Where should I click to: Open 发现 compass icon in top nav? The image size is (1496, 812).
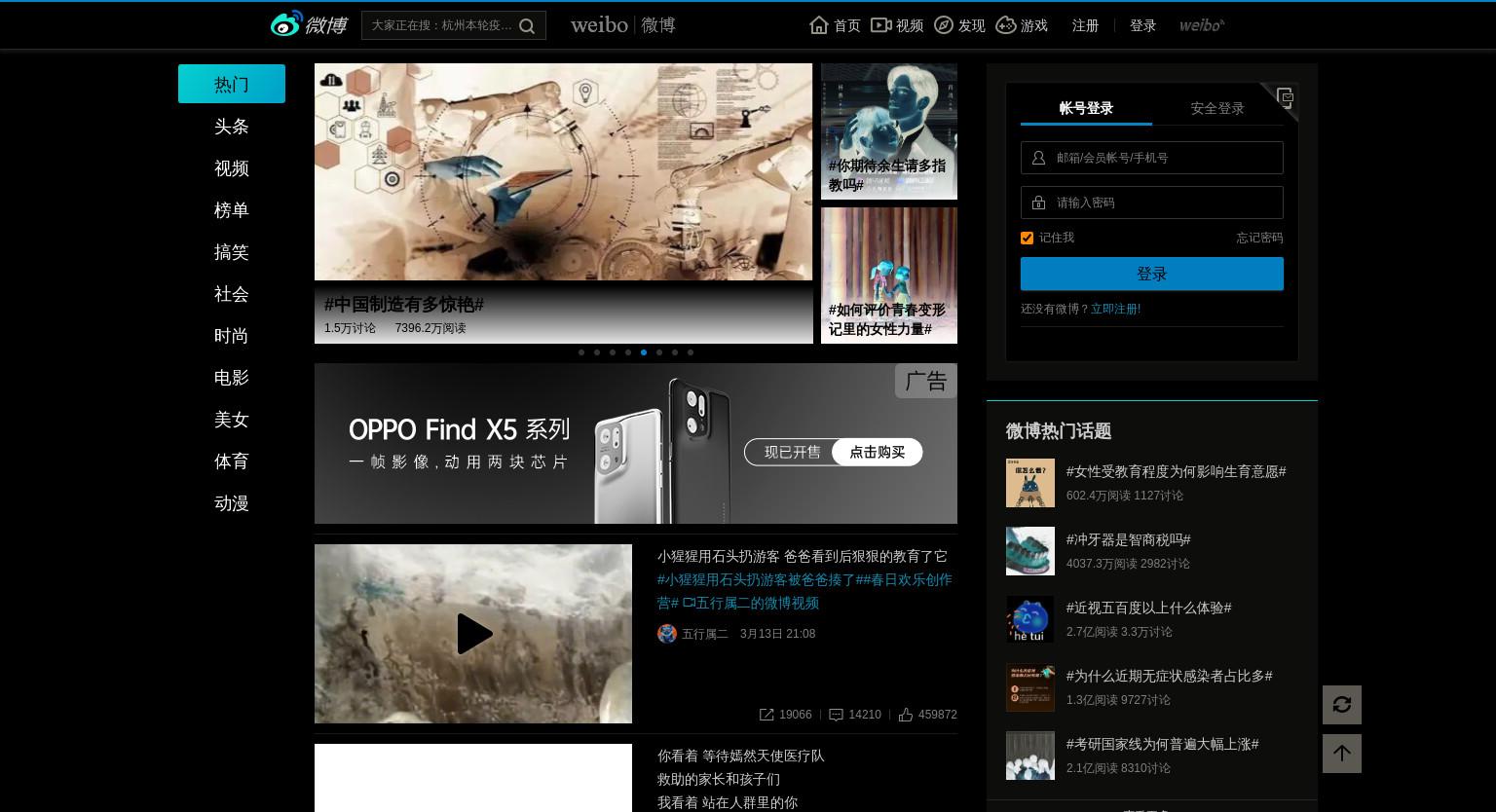944,25
